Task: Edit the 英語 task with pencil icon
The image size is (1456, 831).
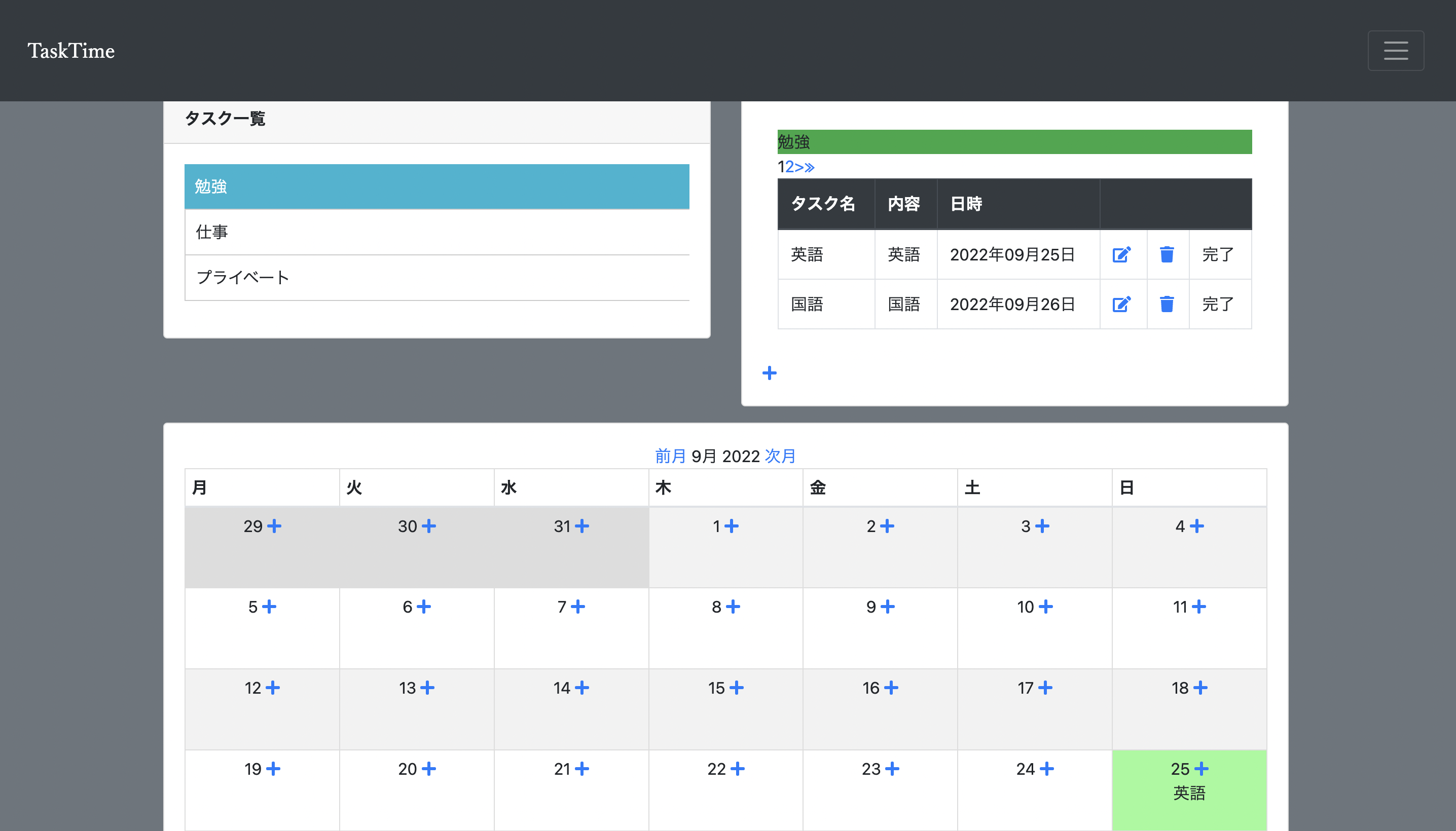Action: click(1121, 254)
